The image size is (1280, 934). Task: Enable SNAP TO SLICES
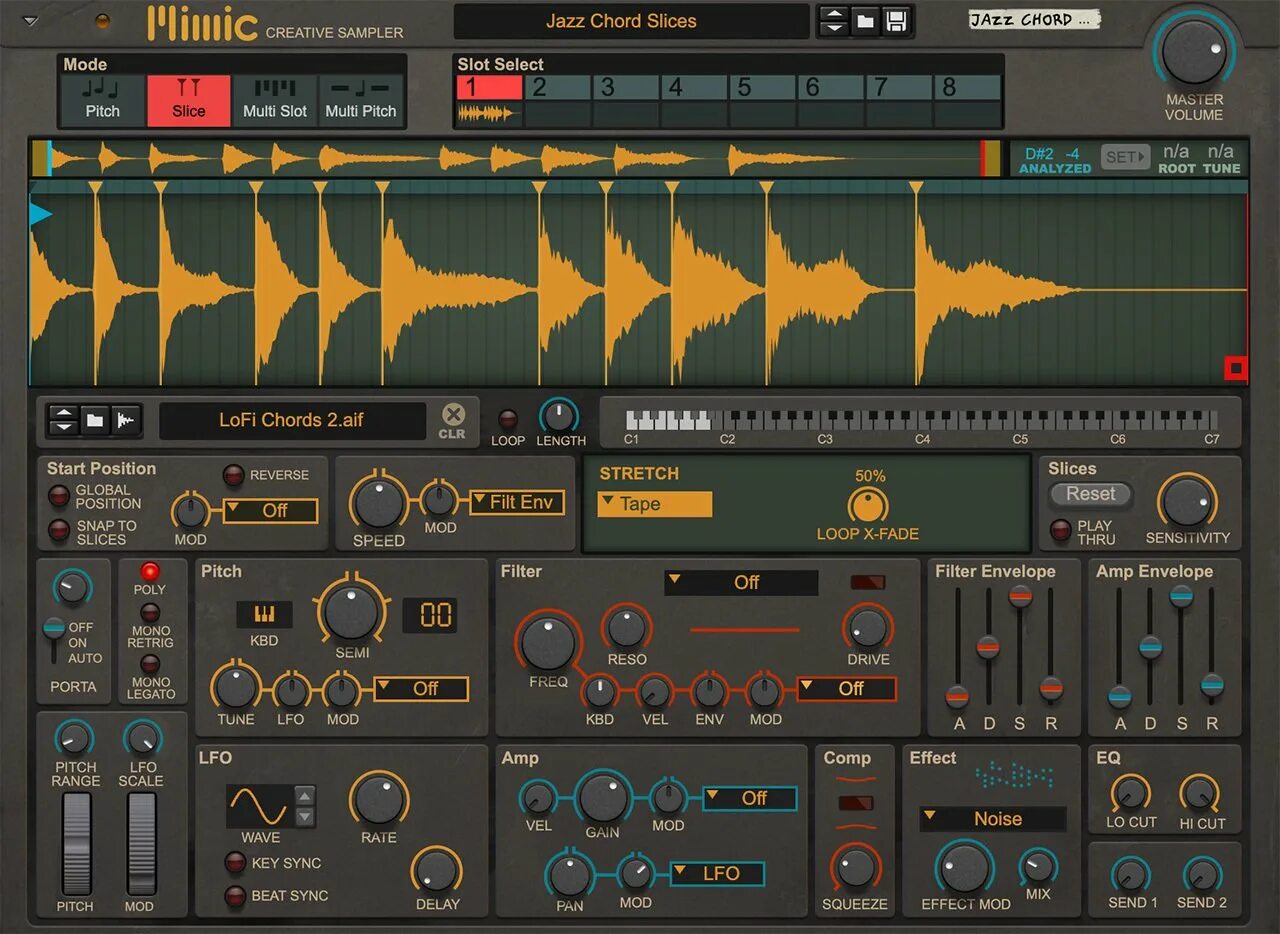[x=59, y=531]
